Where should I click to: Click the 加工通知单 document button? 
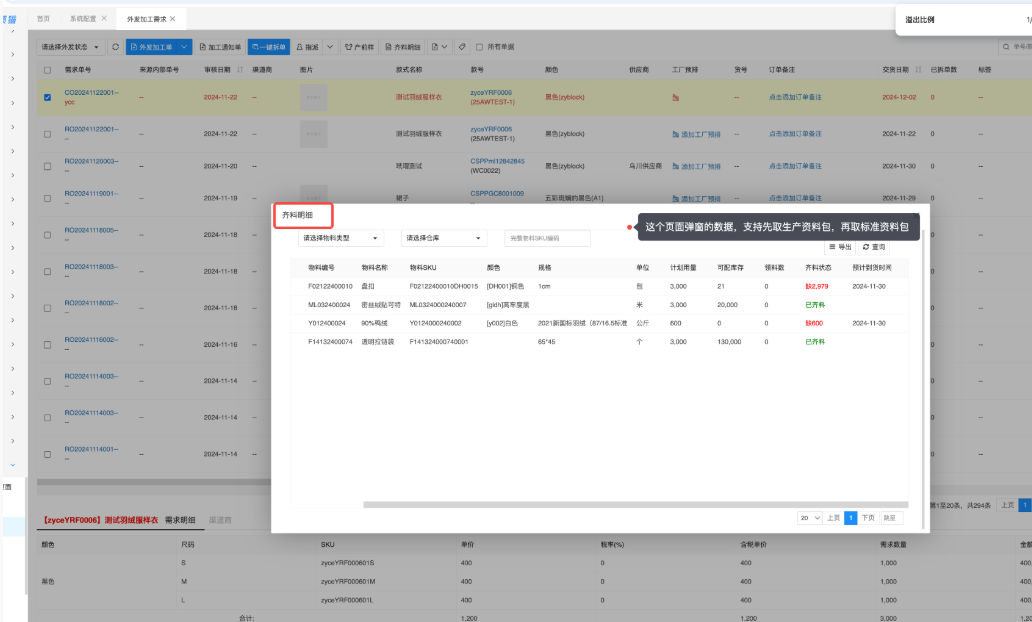click(220, 47)
